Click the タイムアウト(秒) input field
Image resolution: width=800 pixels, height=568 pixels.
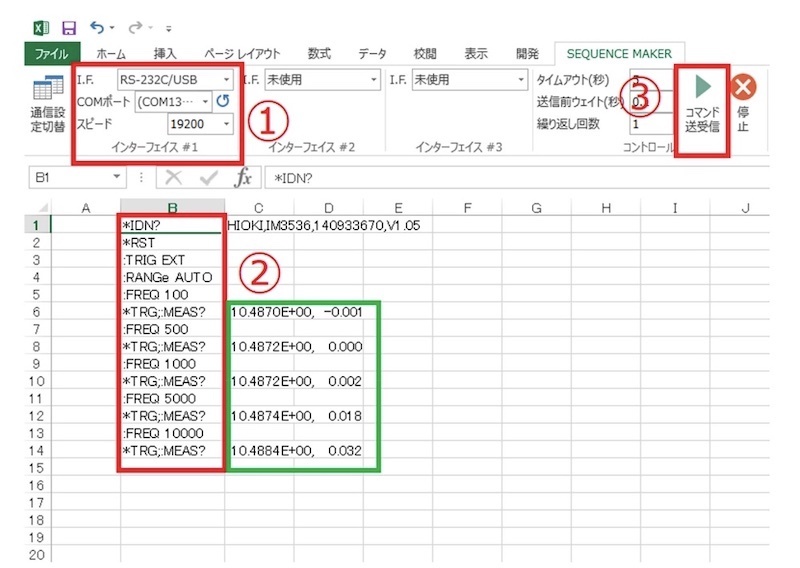(x=651, y=80)
